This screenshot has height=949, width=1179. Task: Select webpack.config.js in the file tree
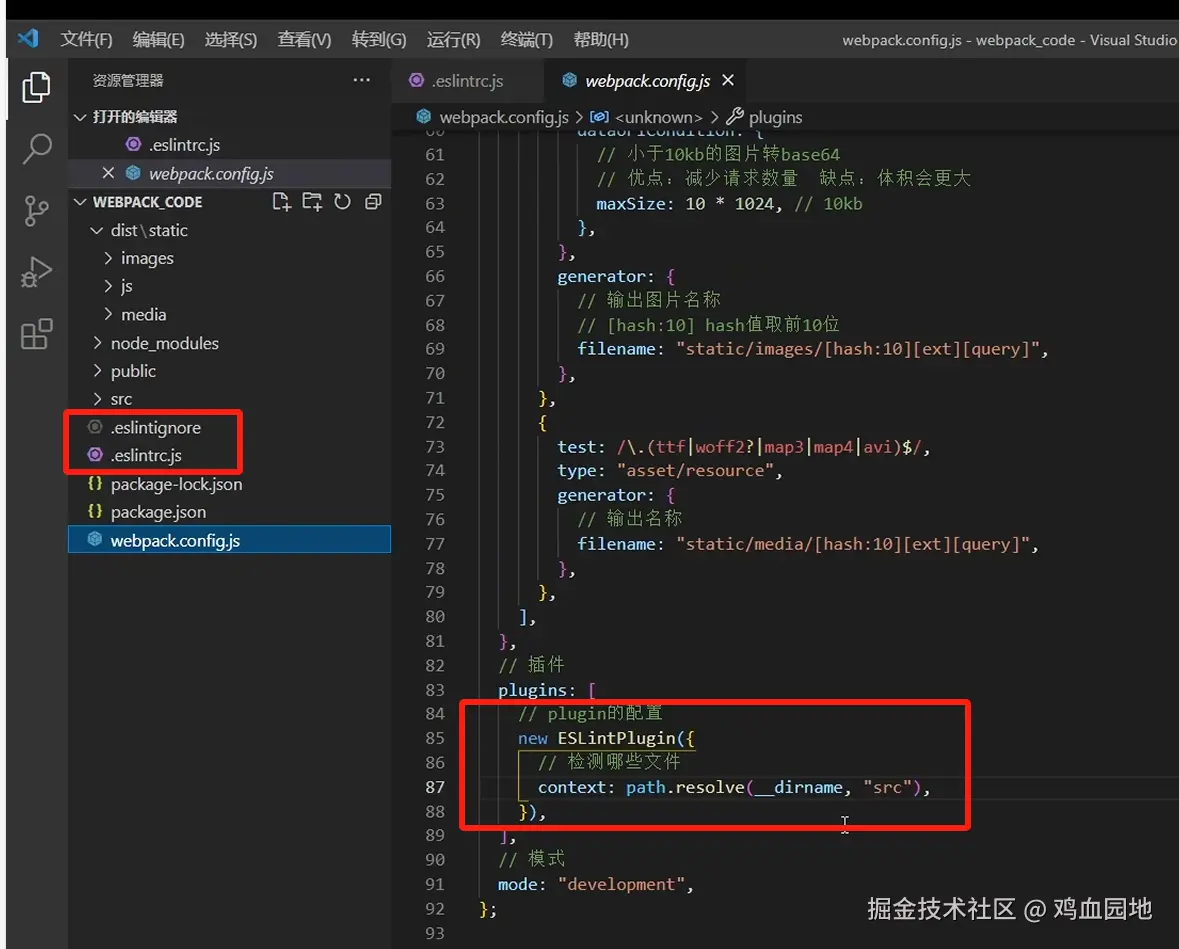coord(229,540)
